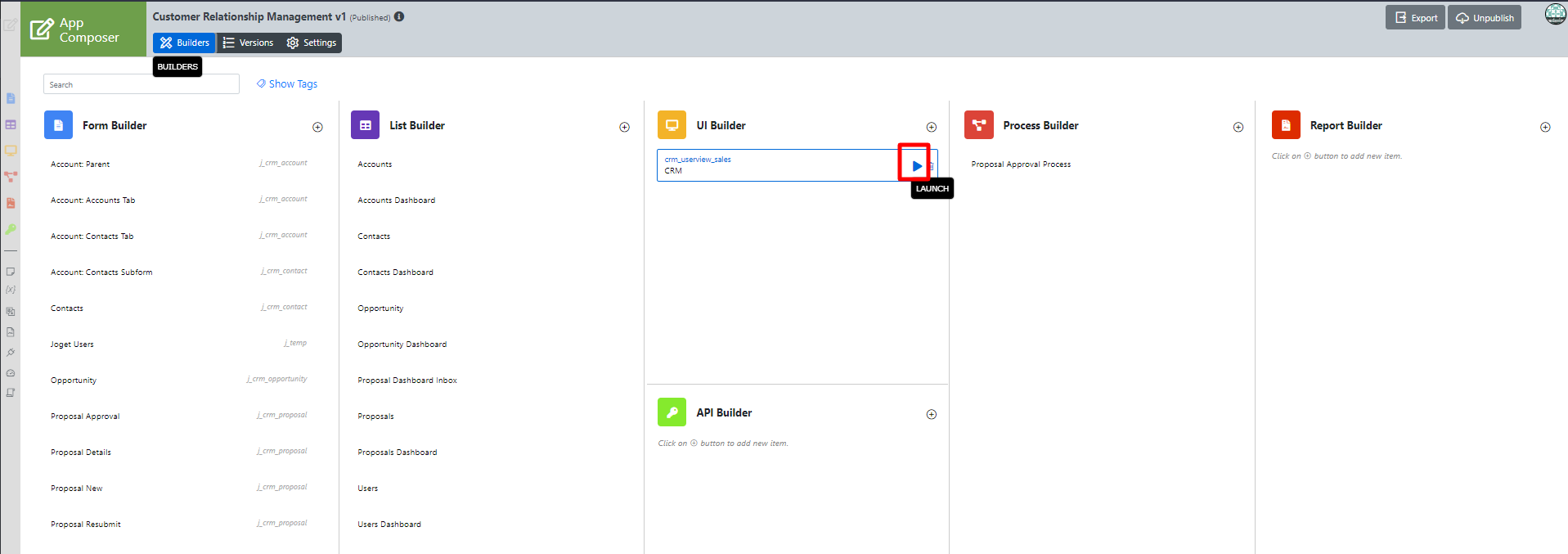
Task: Add new form with Form Builder plus
Action: 317,127
